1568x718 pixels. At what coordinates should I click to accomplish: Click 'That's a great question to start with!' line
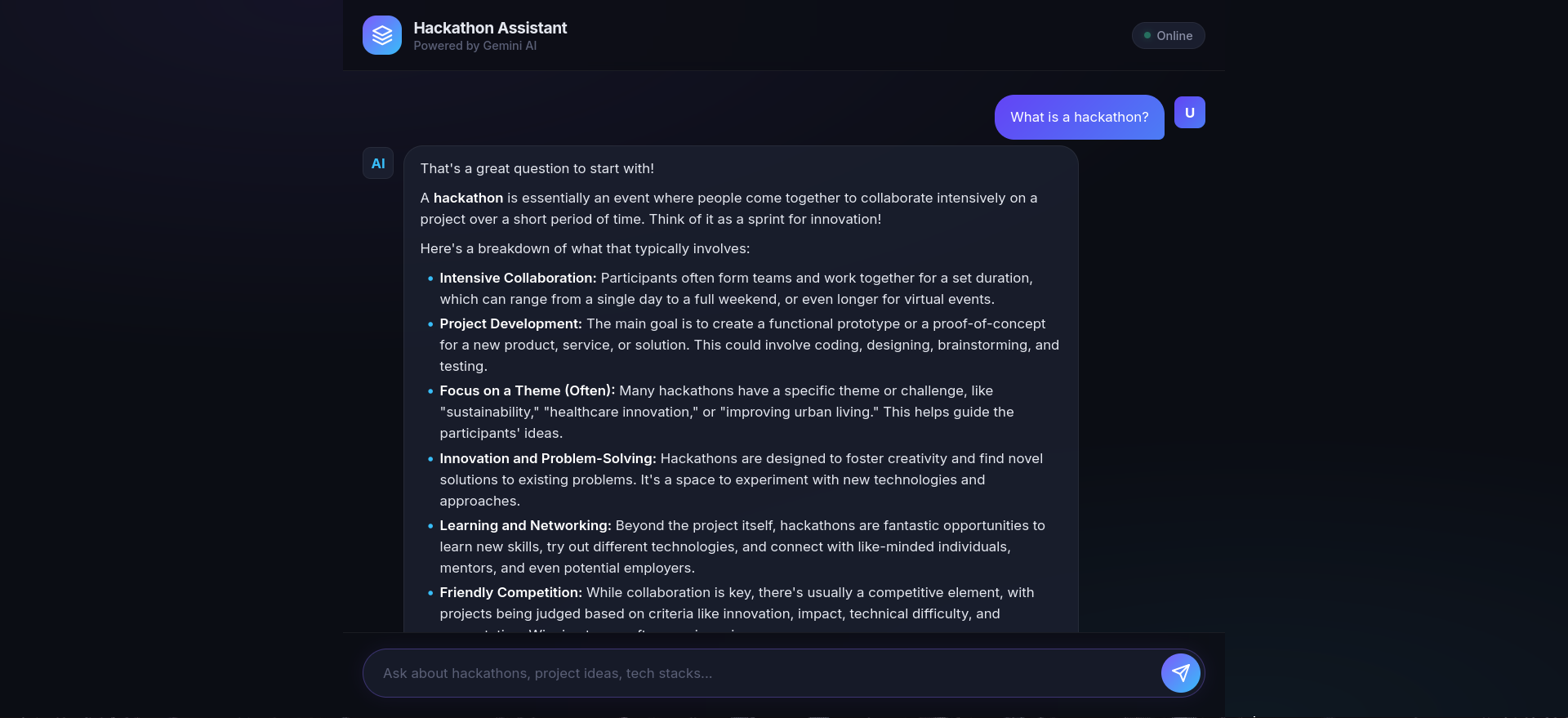pyautogui.click(x=537, y=169)
